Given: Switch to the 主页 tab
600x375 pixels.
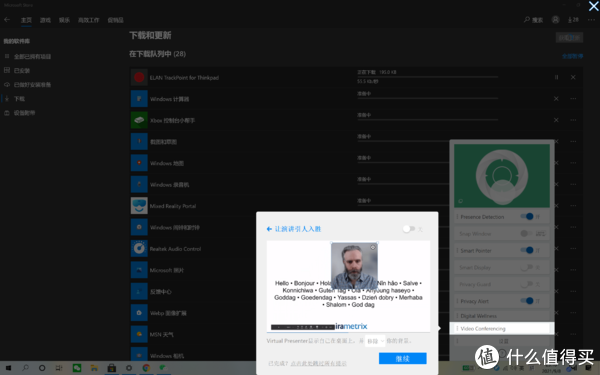Looking at the screenshot, I should coord(26,20).
